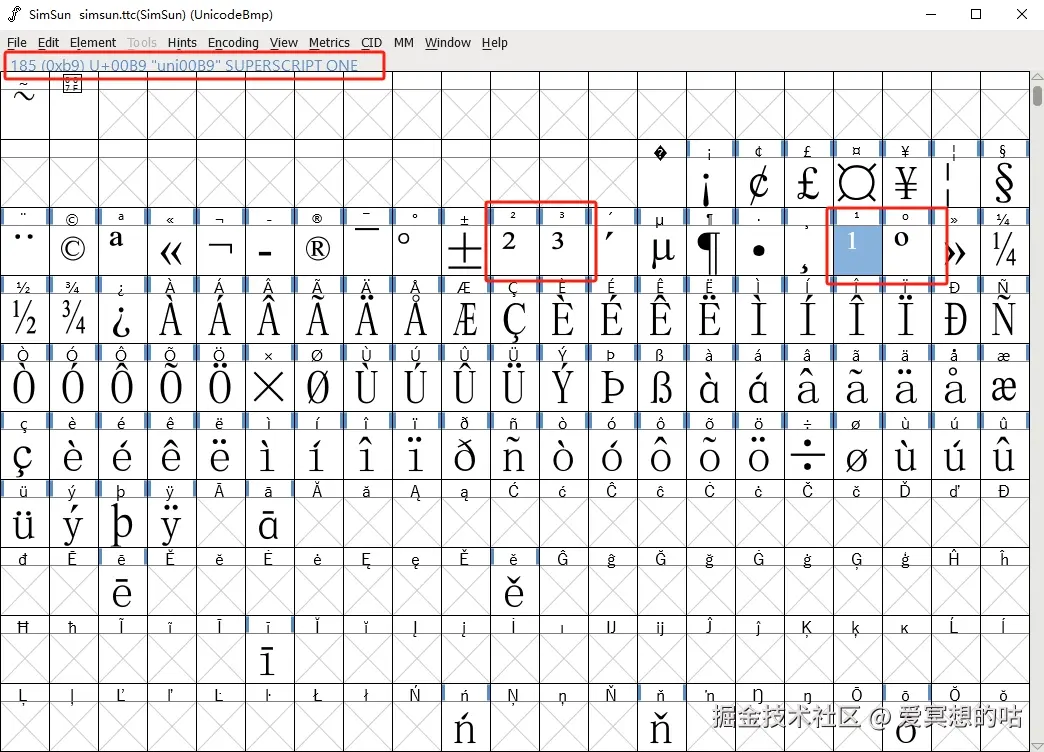Open the CID menu

click(x=371, y=43)
